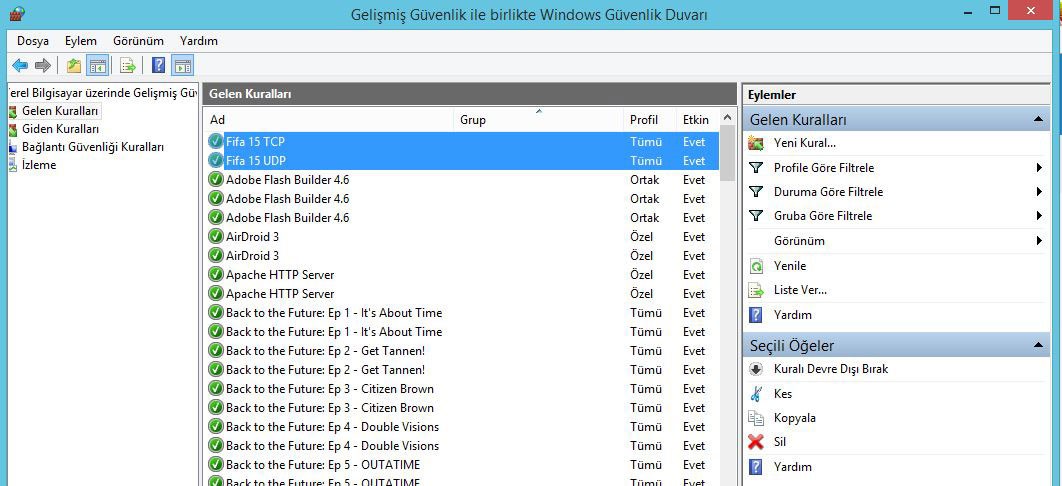Click the blue Help question mark toolbar icon
The width and height of the screenshot is (1062, 486).
(158, 66)
